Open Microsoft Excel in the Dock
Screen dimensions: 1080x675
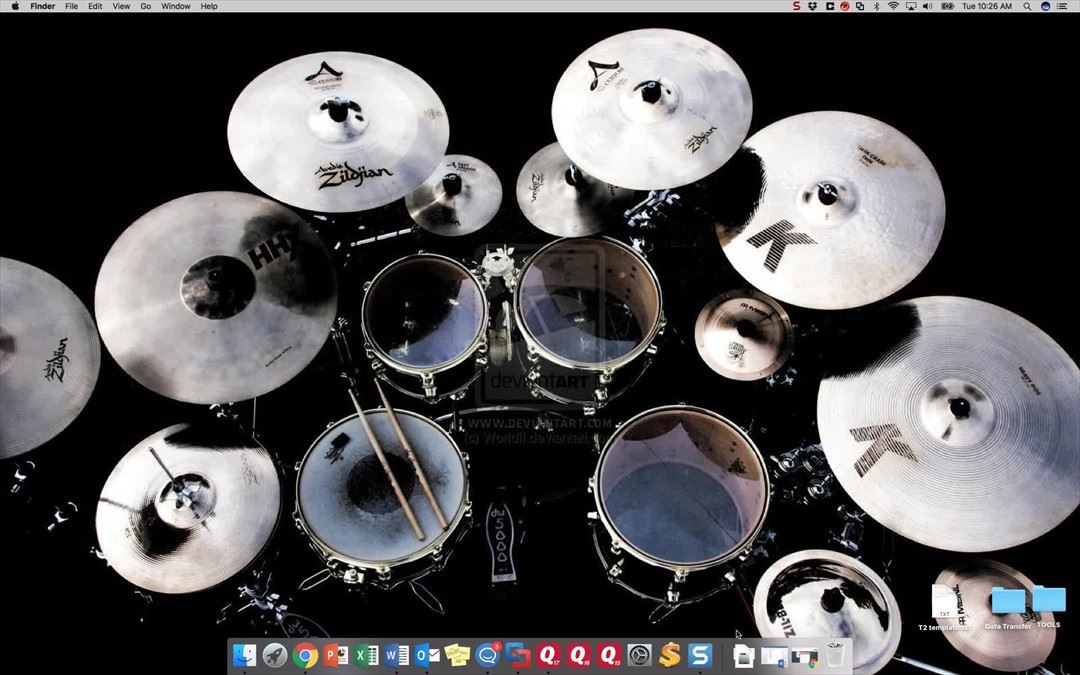(x=366, y=655)
